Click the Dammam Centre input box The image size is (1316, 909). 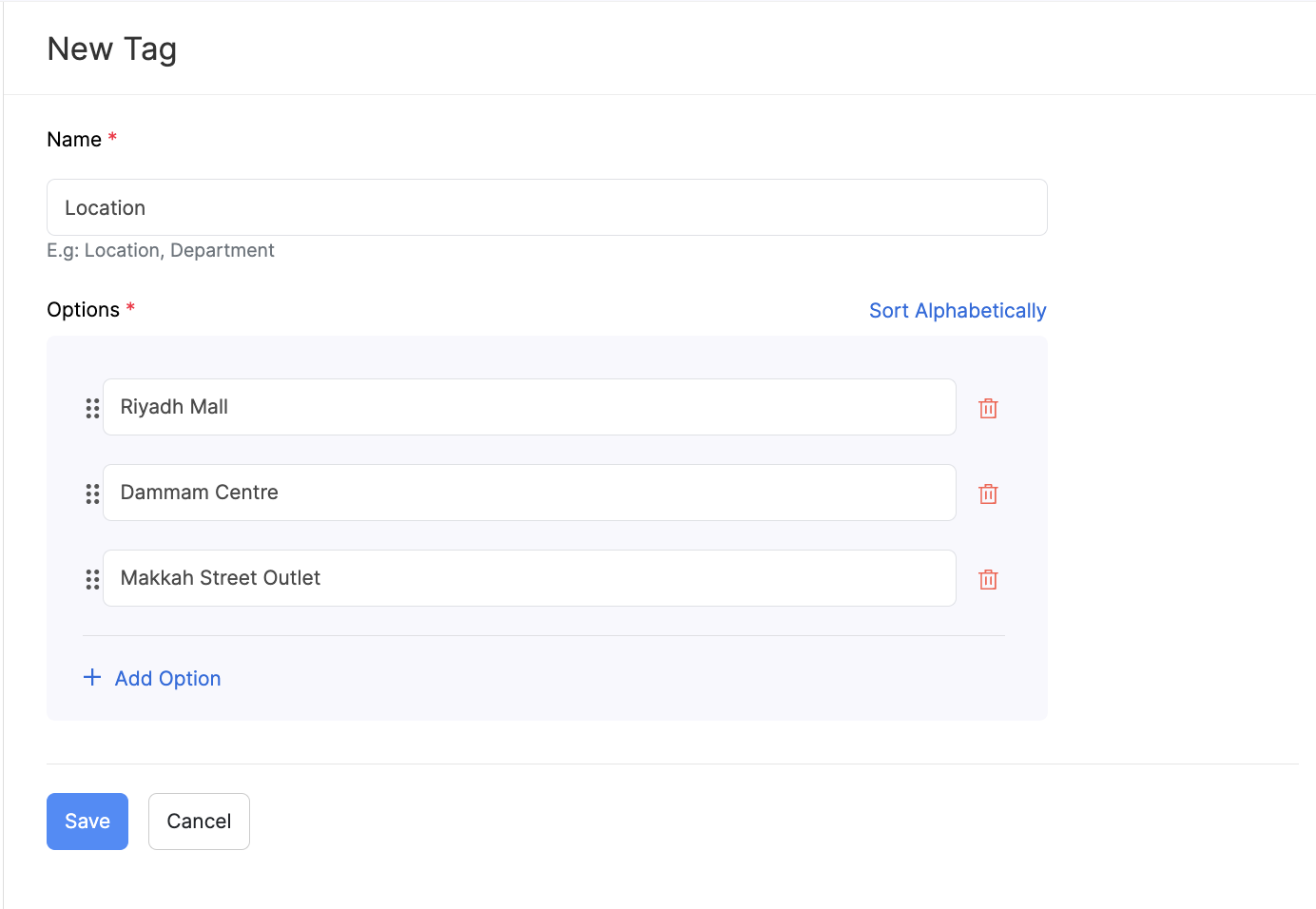click(529, 493)
